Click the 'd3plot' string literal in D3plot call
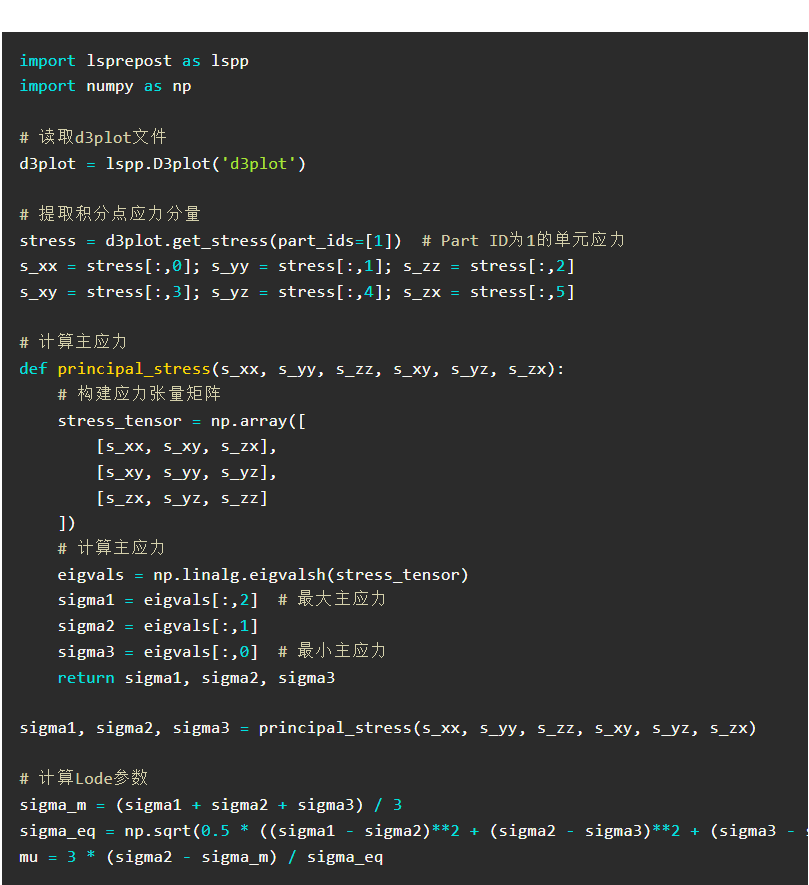Viewport: 809px width, 885px height. (258, 164)
